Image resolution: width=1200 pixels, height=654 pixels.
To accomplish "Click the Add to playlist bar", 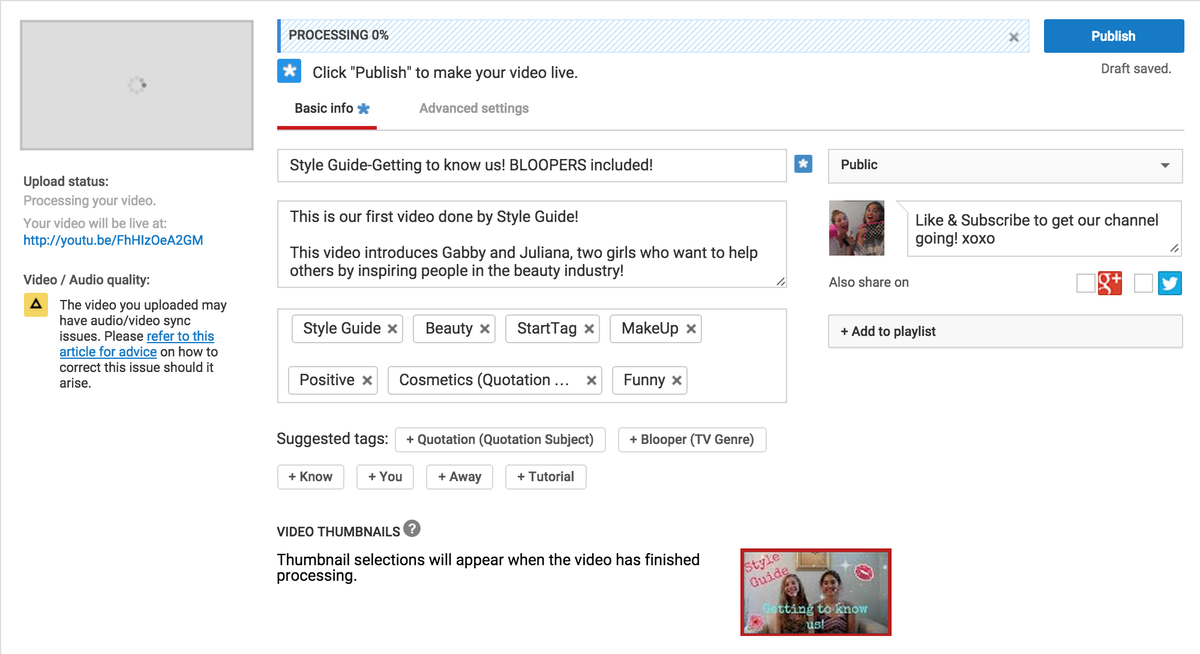I will (x=1005, y=330).
